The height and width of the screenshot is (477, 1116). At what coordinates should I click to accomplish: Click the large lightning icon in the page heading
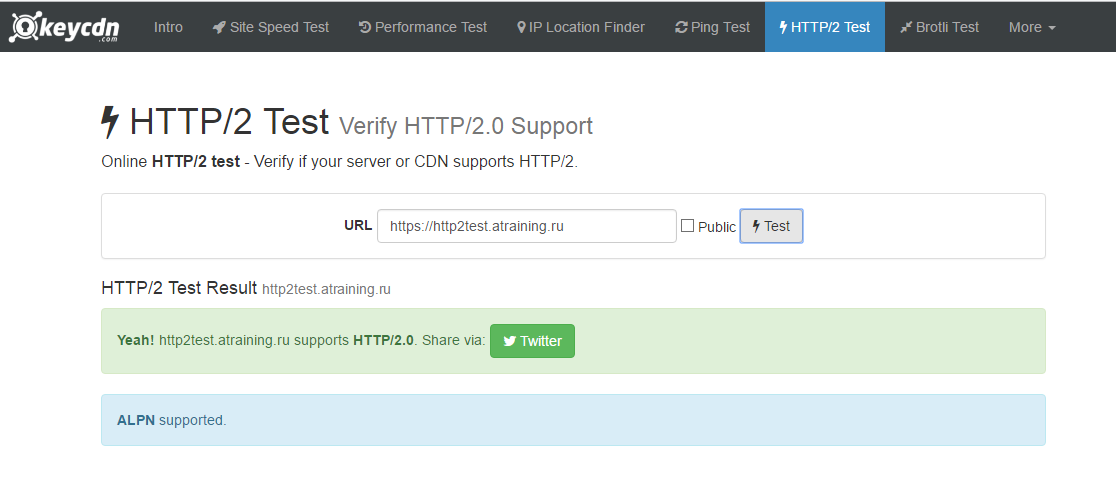tap(110, 122)
